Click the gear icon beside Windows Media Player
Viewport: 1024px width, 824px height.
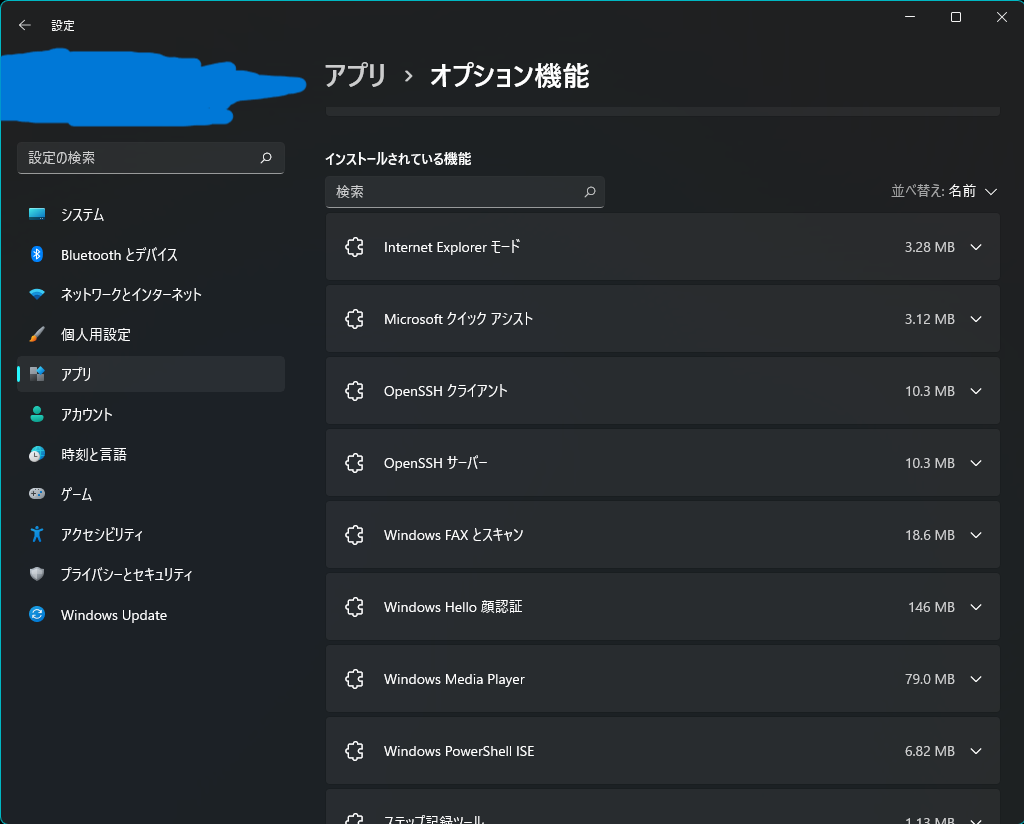point(354,679)
